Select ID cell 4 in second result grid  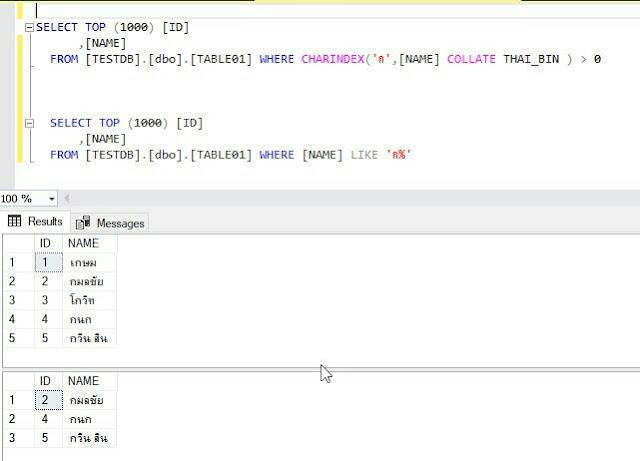pos(49,419)
